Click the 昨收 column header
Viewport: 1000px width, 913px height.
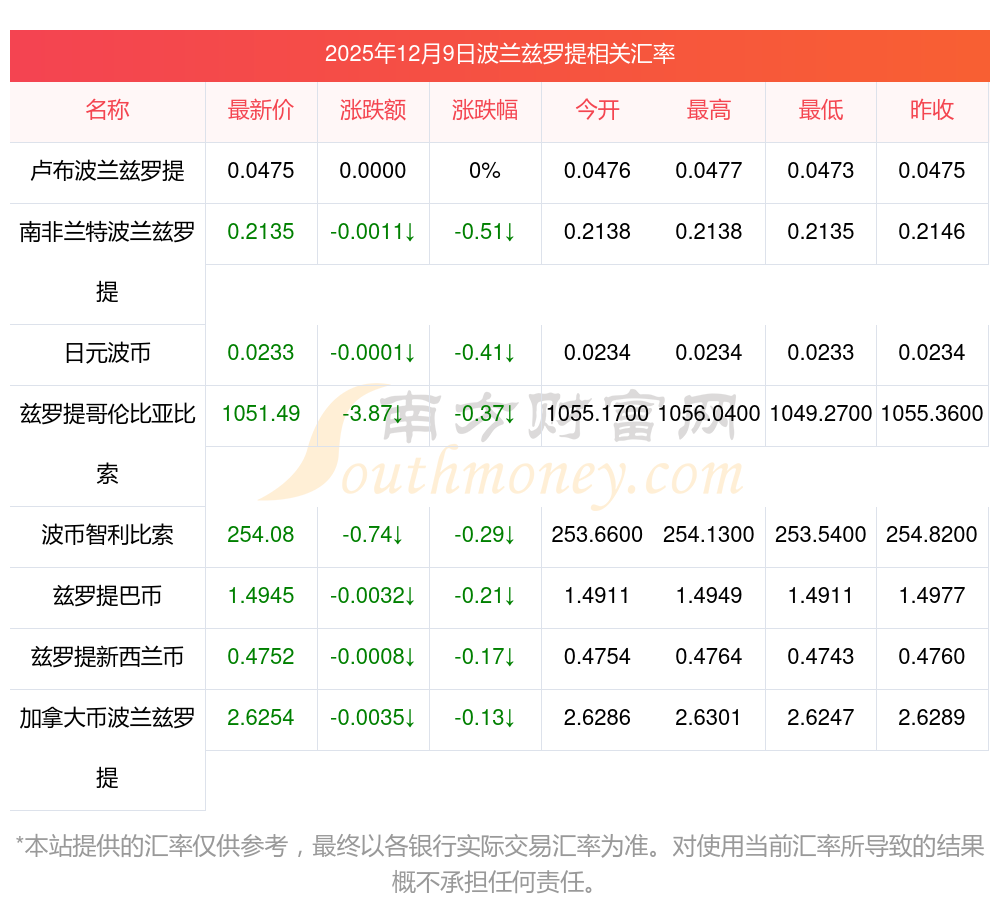point(932,110)
